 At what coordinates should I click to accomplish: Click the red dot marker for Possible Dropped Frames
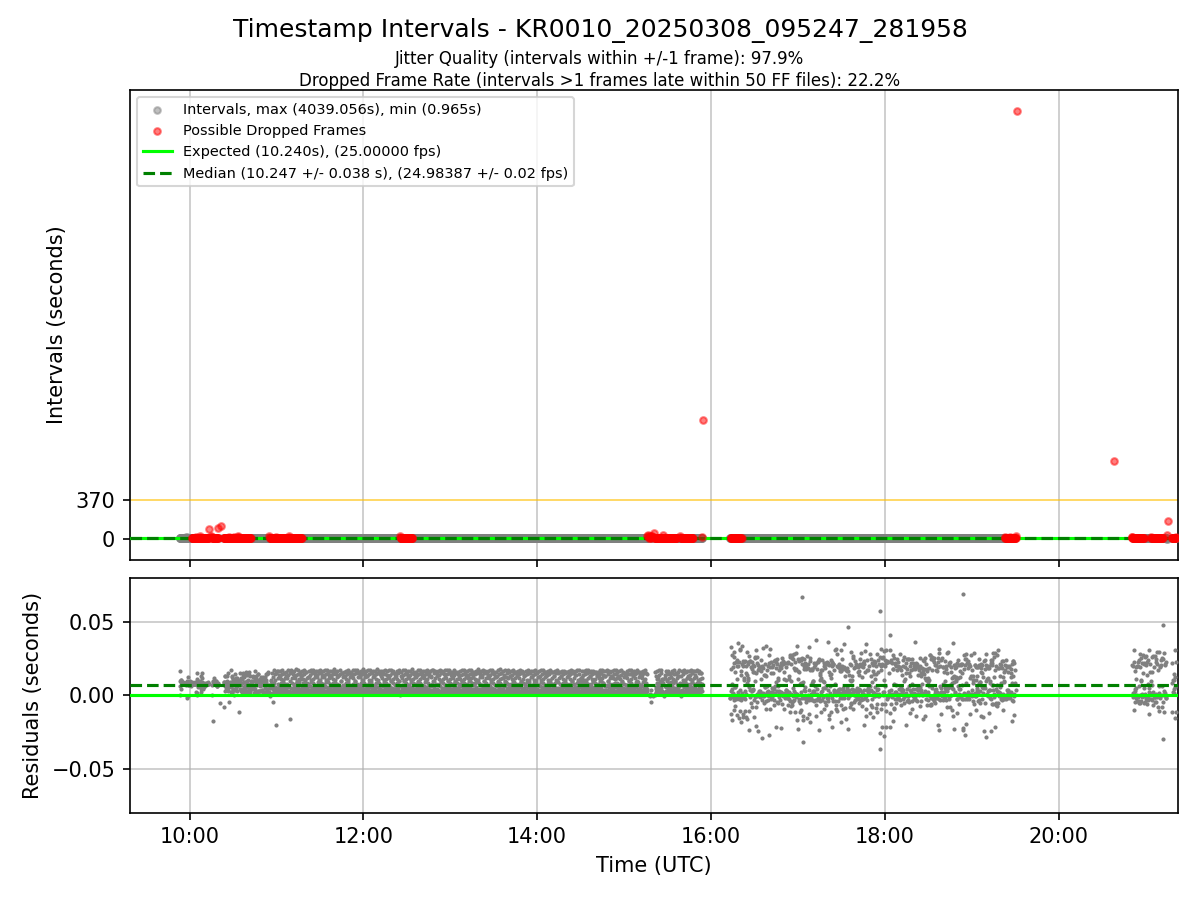point(157,130)
